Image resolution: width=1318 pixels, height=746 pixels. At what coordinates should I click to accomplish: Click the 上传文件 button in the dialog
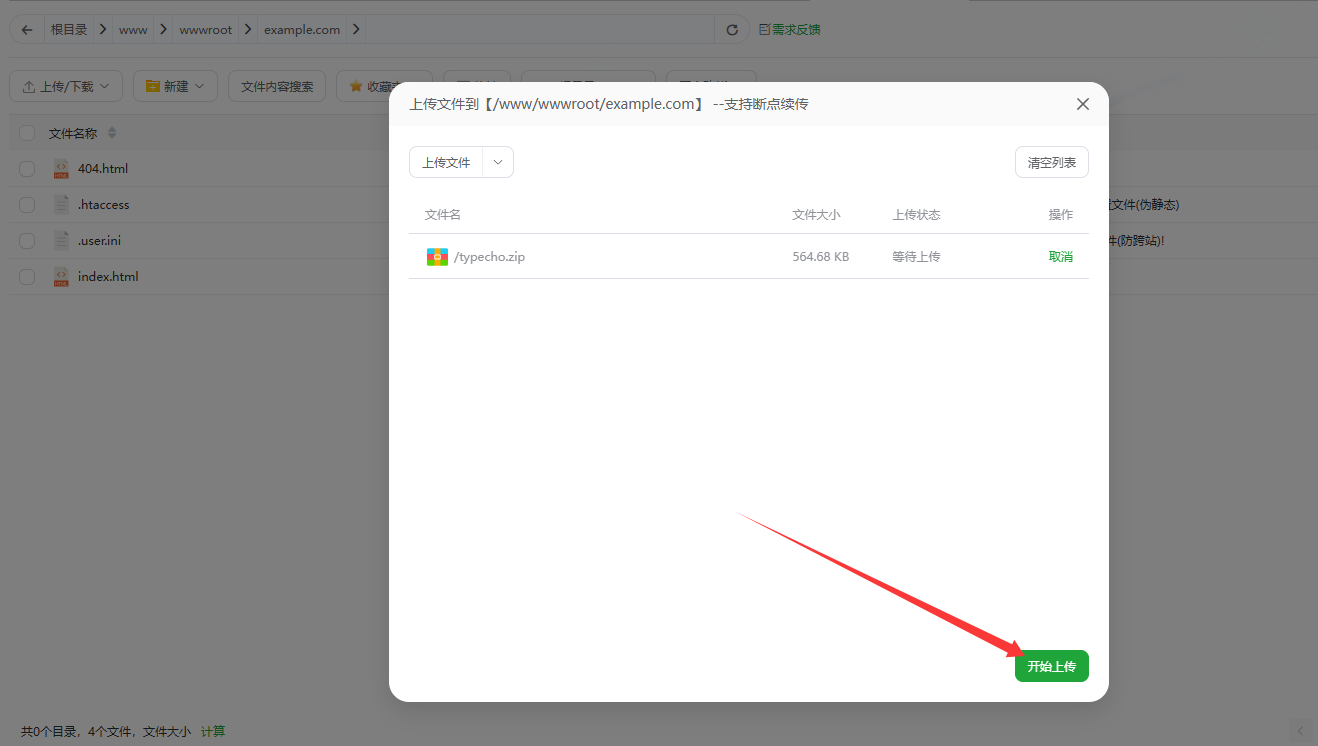tap(446, 162)
